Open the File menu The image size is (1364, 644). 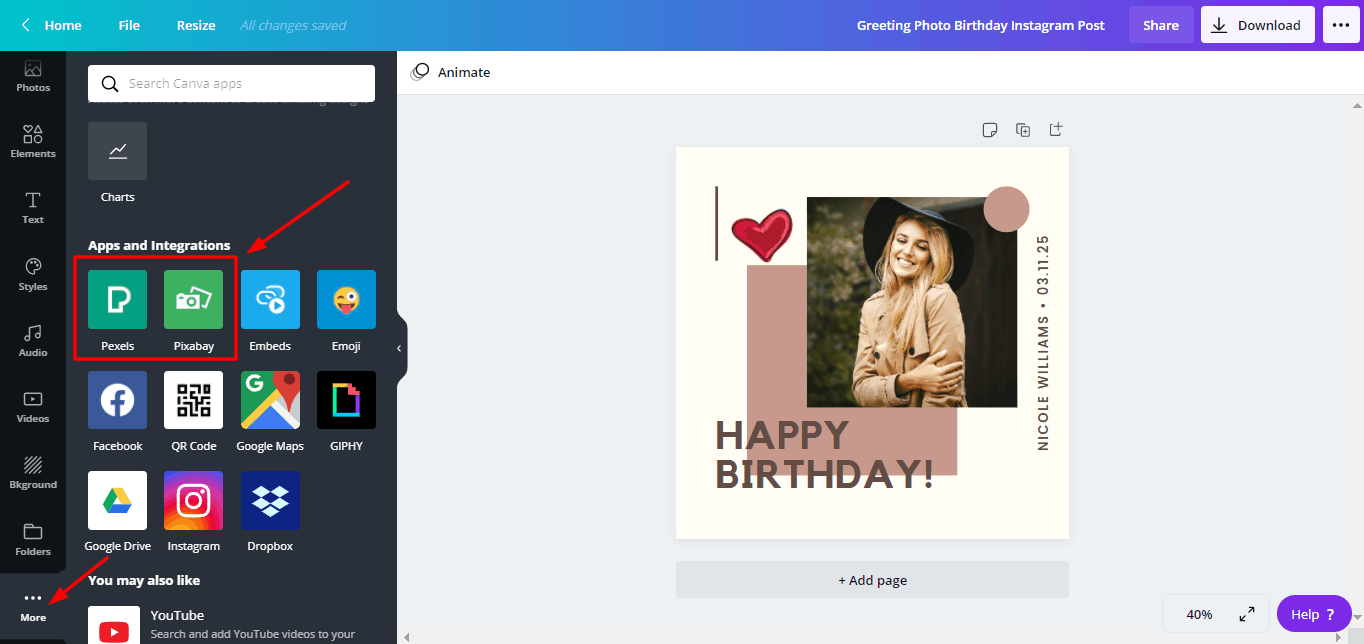click(x=129, y=25)
